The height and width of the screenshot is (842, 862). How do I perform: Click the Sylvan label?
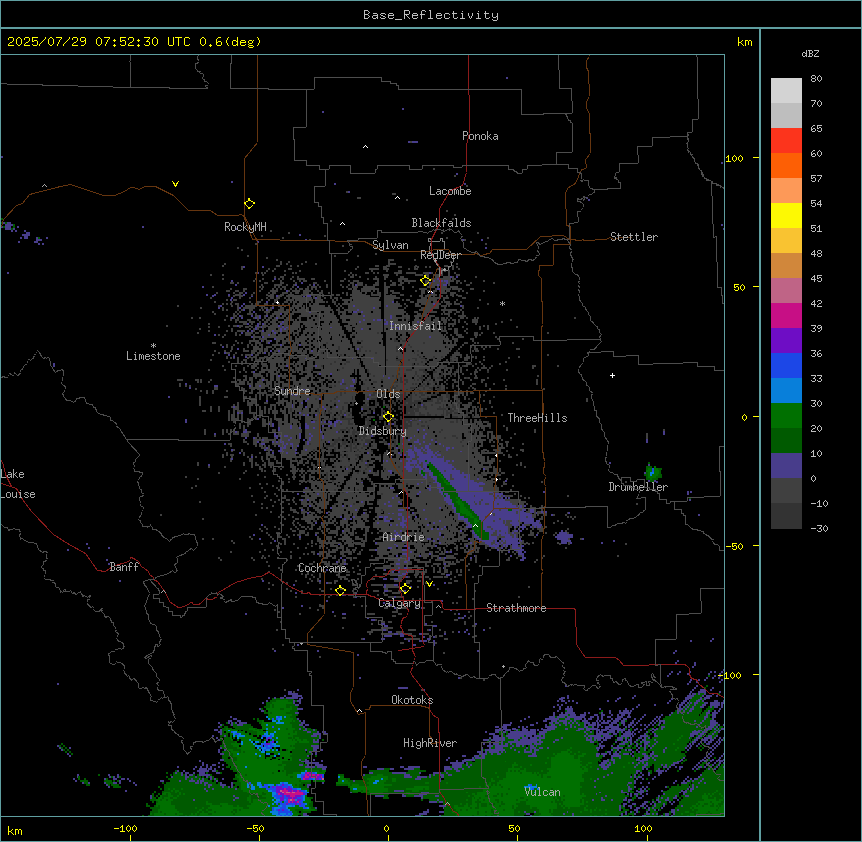point(390,245)
